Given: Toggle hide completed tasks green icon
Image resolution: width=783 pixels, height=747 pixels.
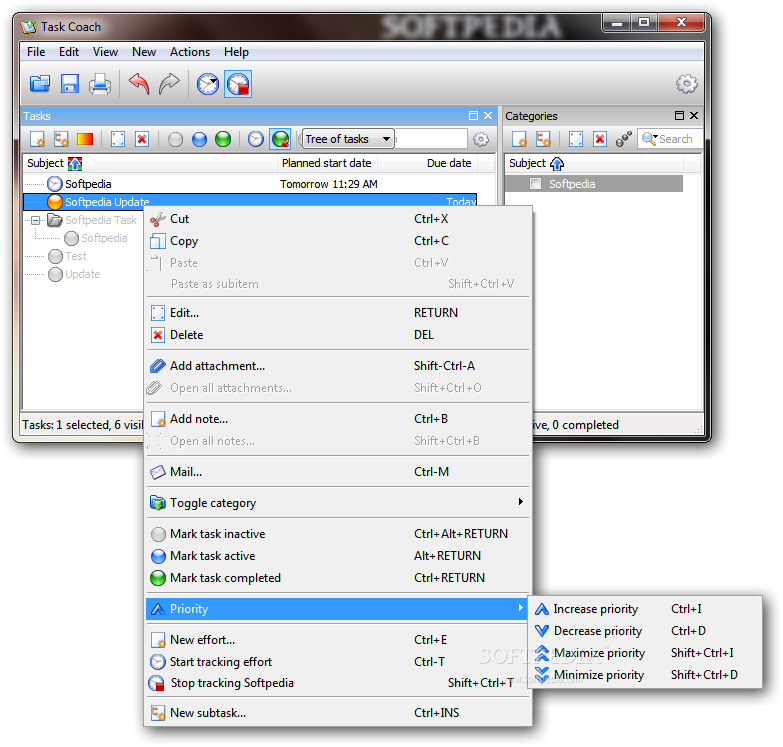Looking at the screenshot, I should coord(280,139).
